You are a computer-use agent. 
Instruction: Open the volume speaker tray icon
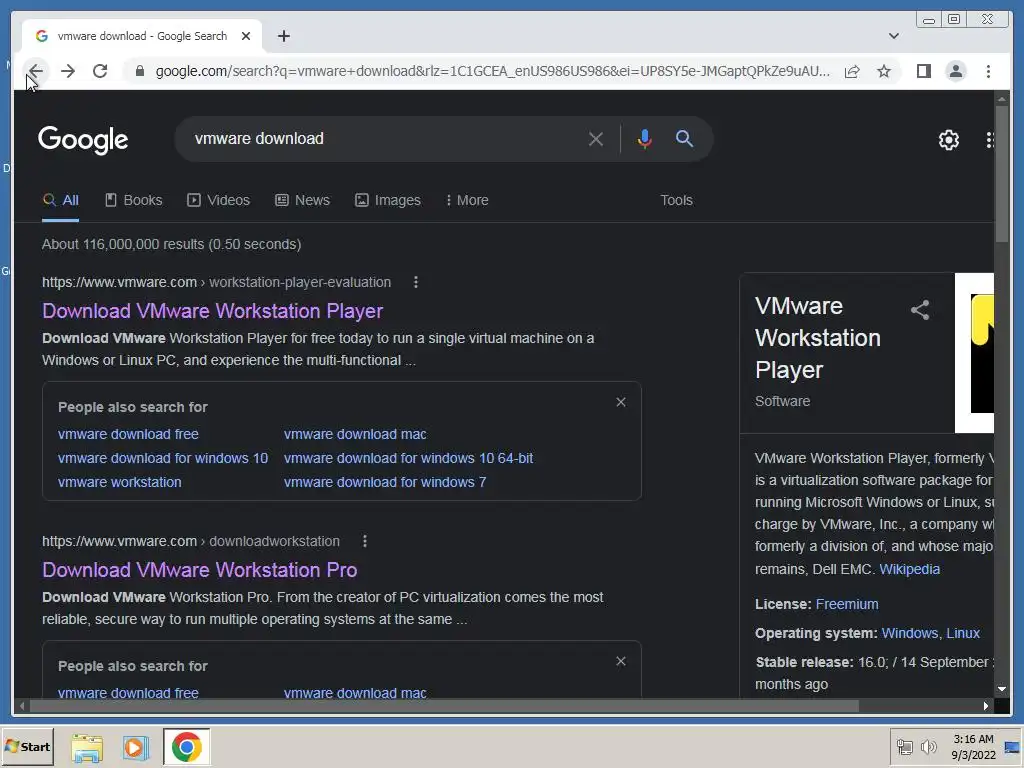[929, 747]
